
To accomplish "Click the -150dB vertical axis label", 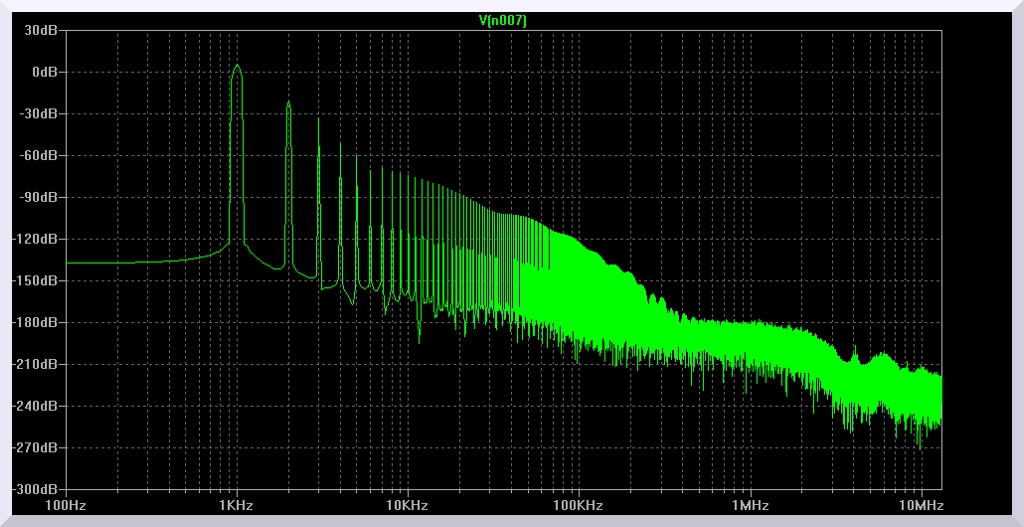I will (35, 281).
